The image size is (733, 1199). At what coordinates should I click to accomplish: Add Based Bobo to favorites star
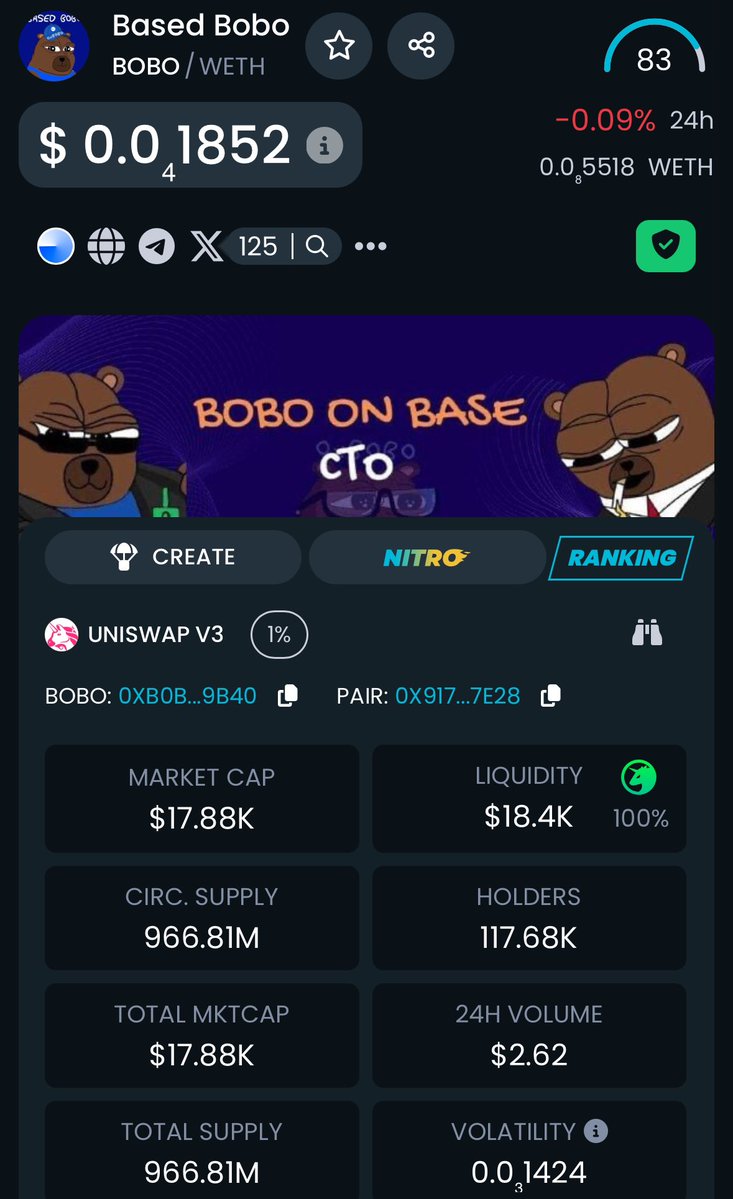[x=339, y=46]
